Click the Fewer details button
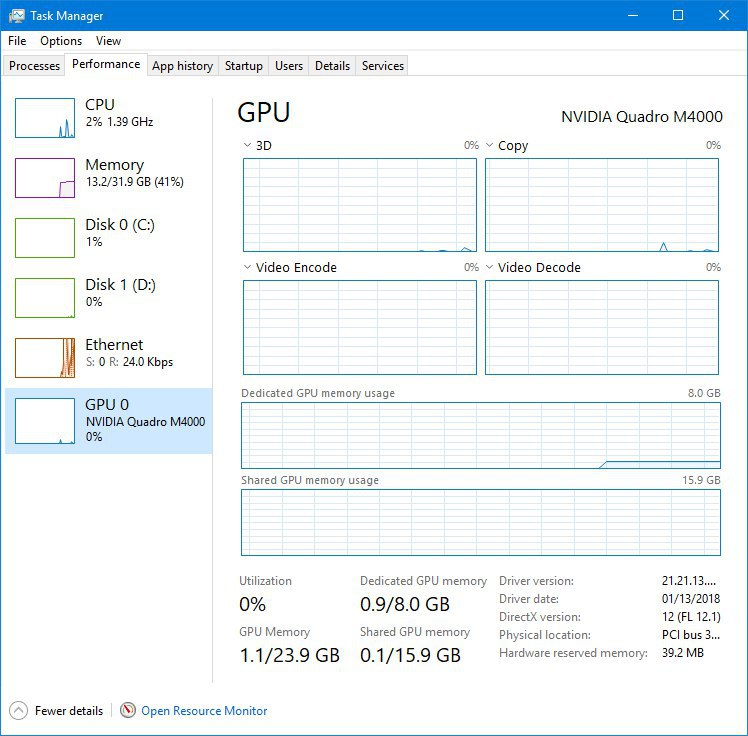Screen dimensions: 748x736 [68, 711]
